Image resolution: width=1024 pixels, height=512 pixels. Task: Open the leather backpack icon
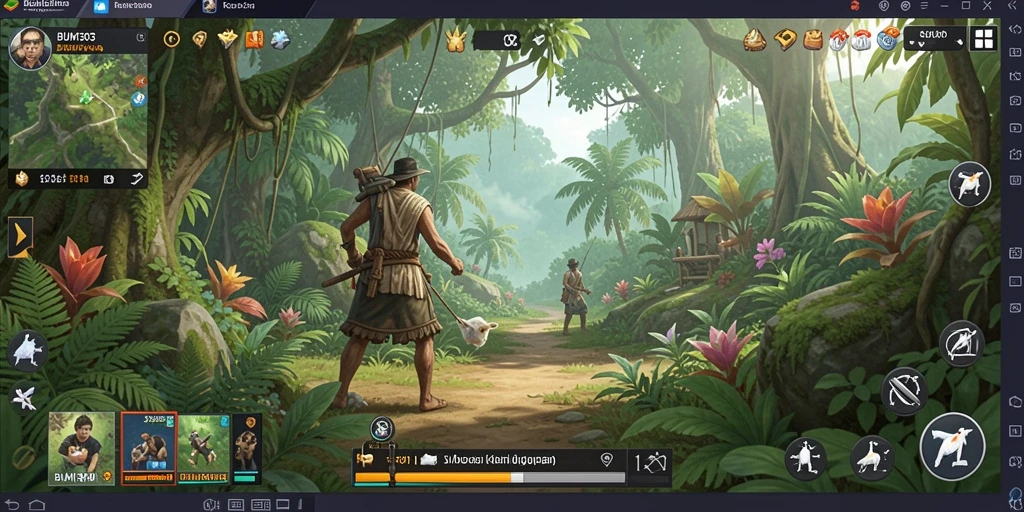tap(812, 40)
